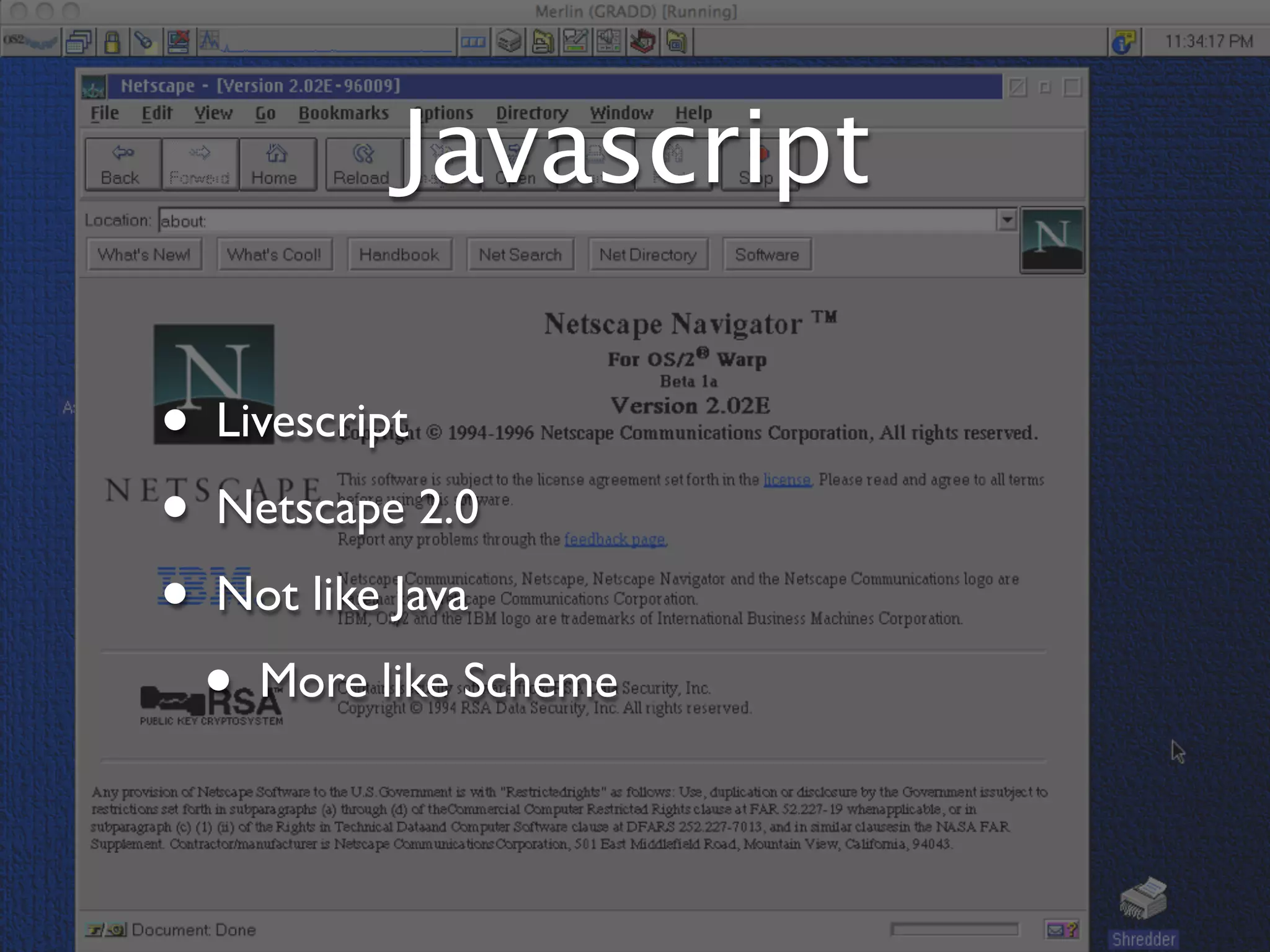Viewport: 1270px width, 952px height.
Task: Open the red toolbox tray icon
Action: tap(642, 42)
